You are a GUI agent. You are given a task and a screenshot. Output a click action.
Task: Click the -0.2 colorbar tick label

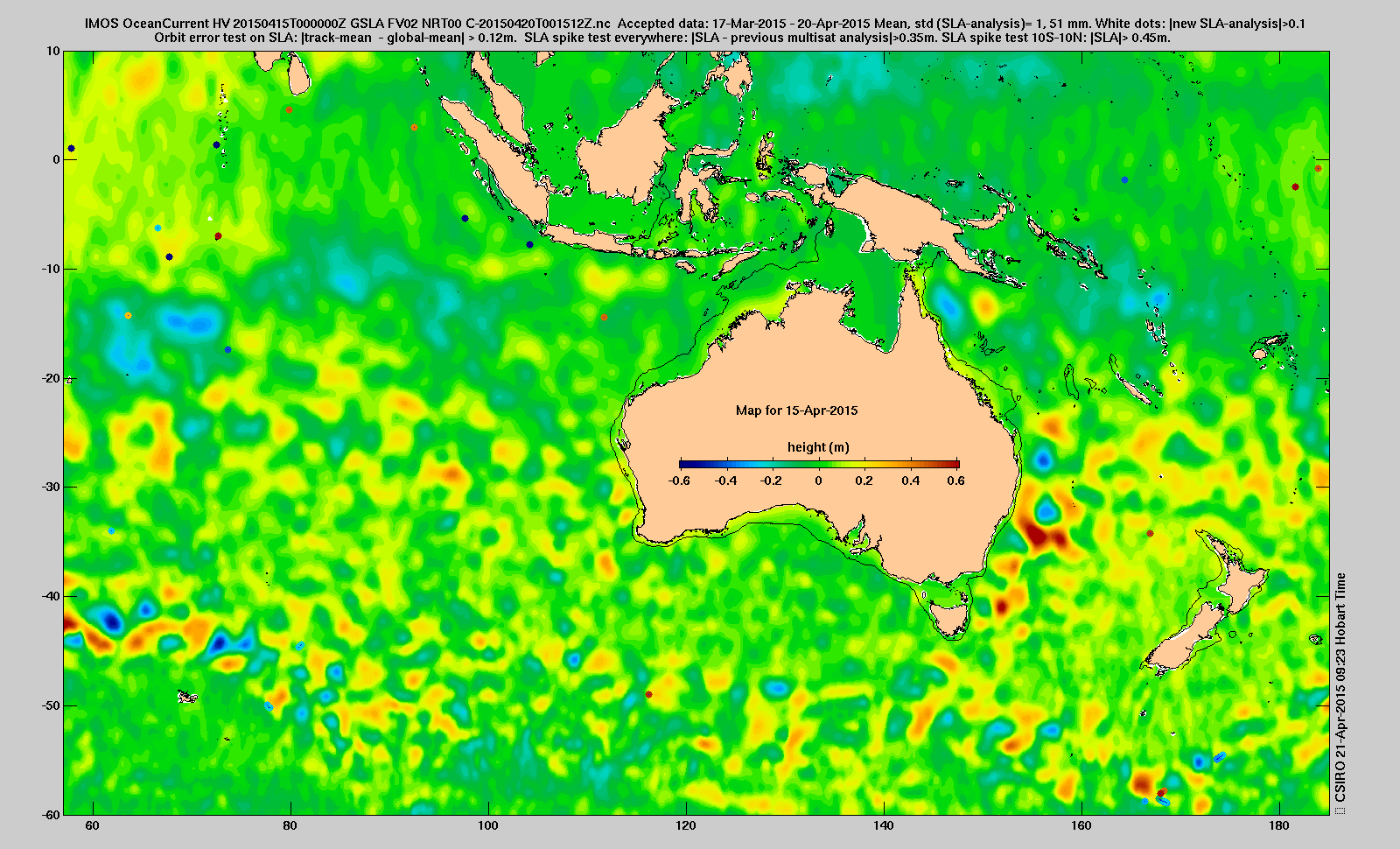(771, 481)
